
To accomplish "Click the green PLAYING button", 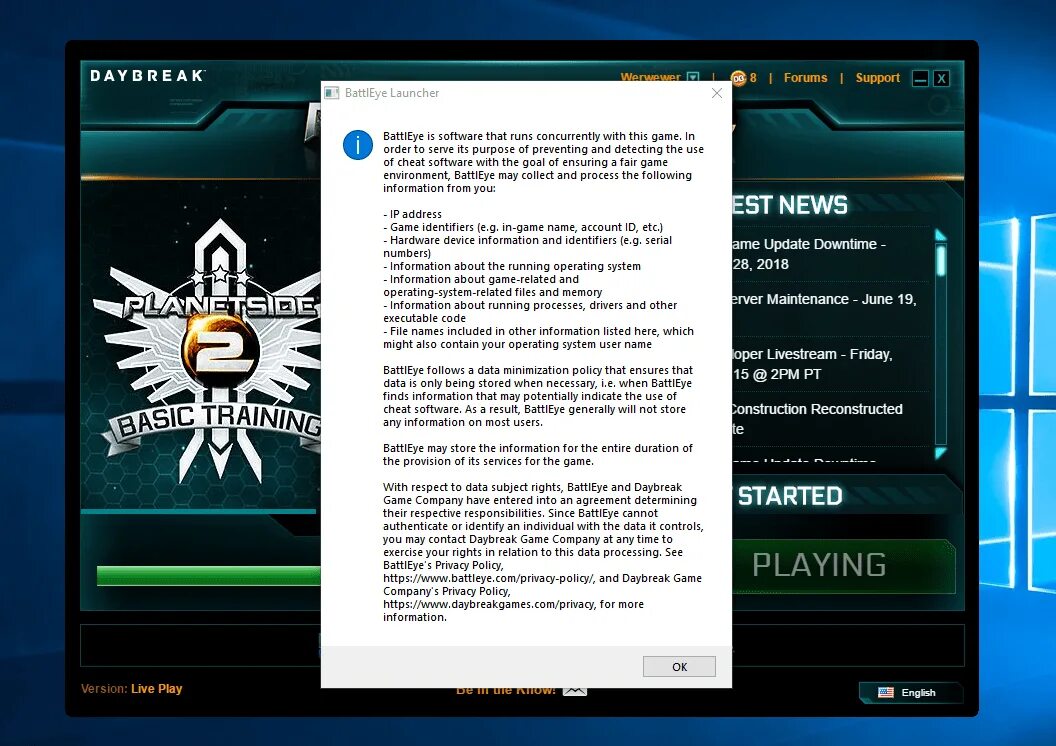I will pyautogui.click(x=843, y=566).
